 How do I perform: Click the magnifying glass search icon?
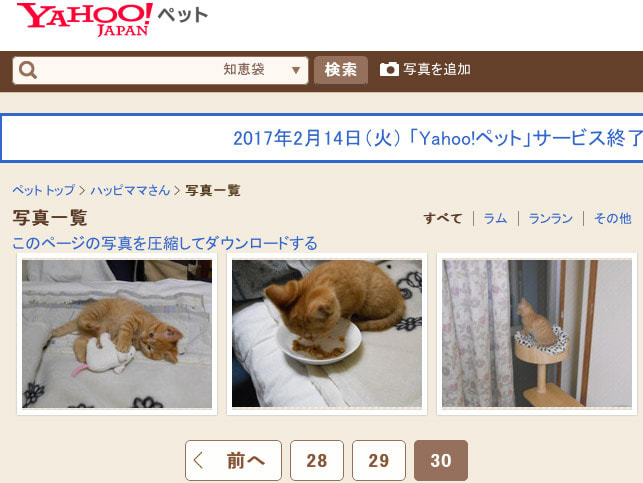coord(28,70)
